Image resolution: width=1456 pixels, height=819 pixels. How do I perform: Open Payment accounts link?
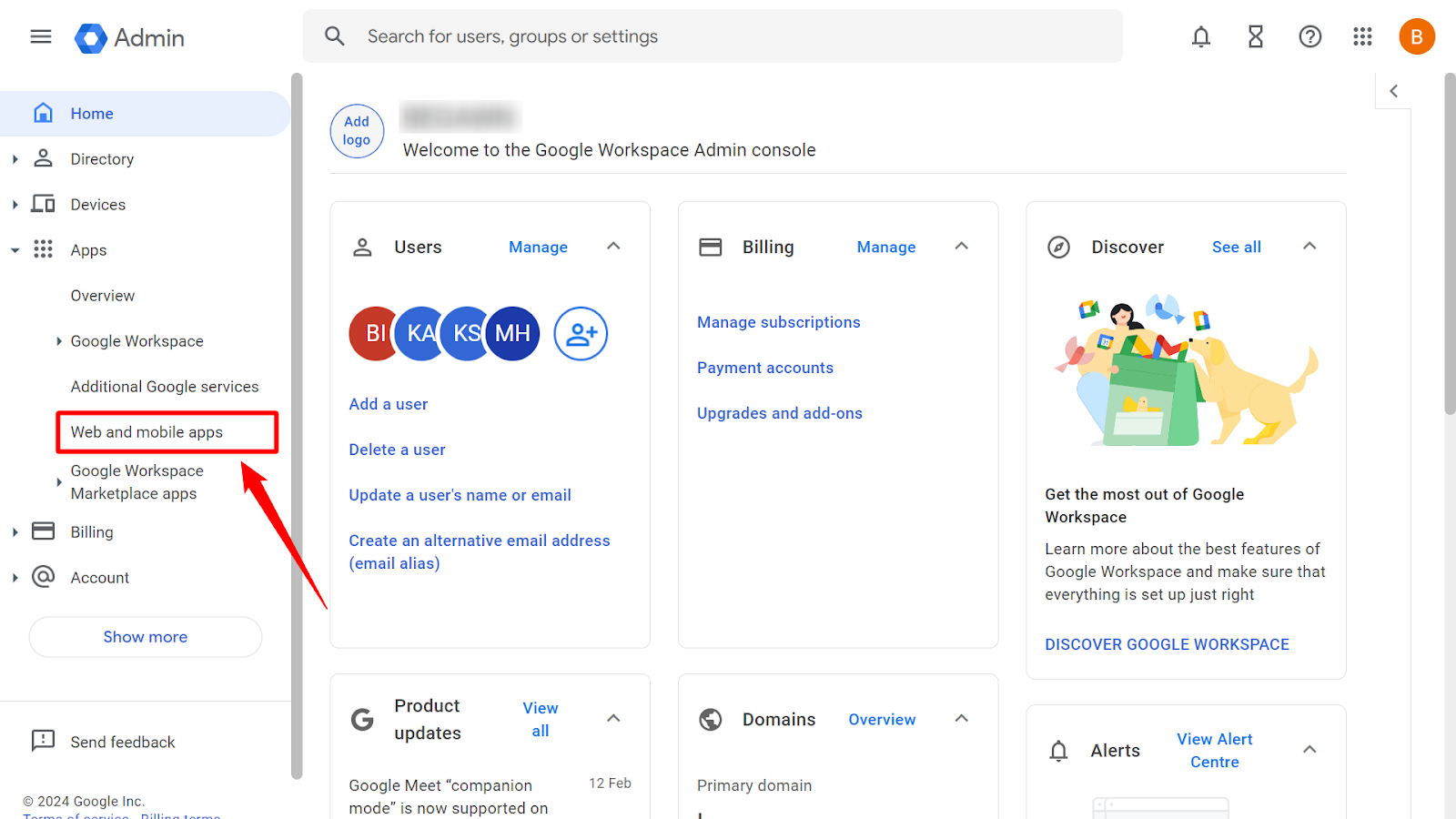(x=765, y=368)
